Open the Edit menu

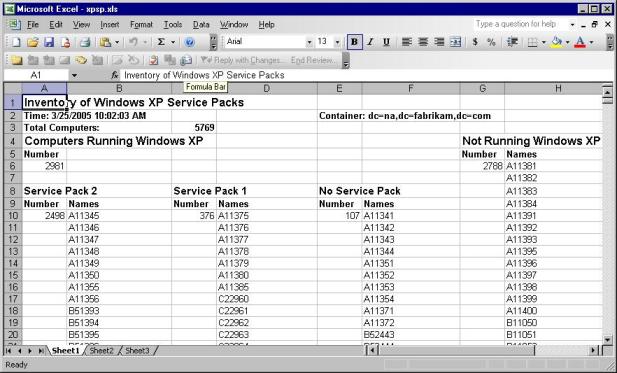(56, 24)
